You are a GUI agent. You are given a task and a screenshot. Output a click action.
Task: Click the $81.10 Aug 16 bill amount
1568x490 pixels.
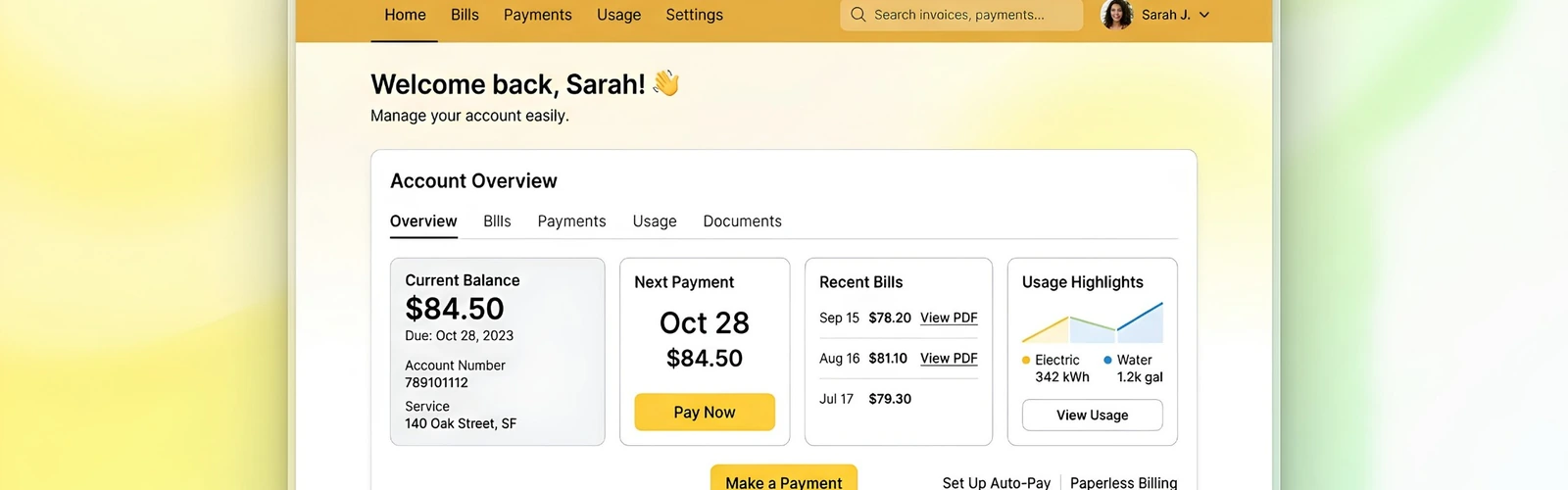(888, 359)
